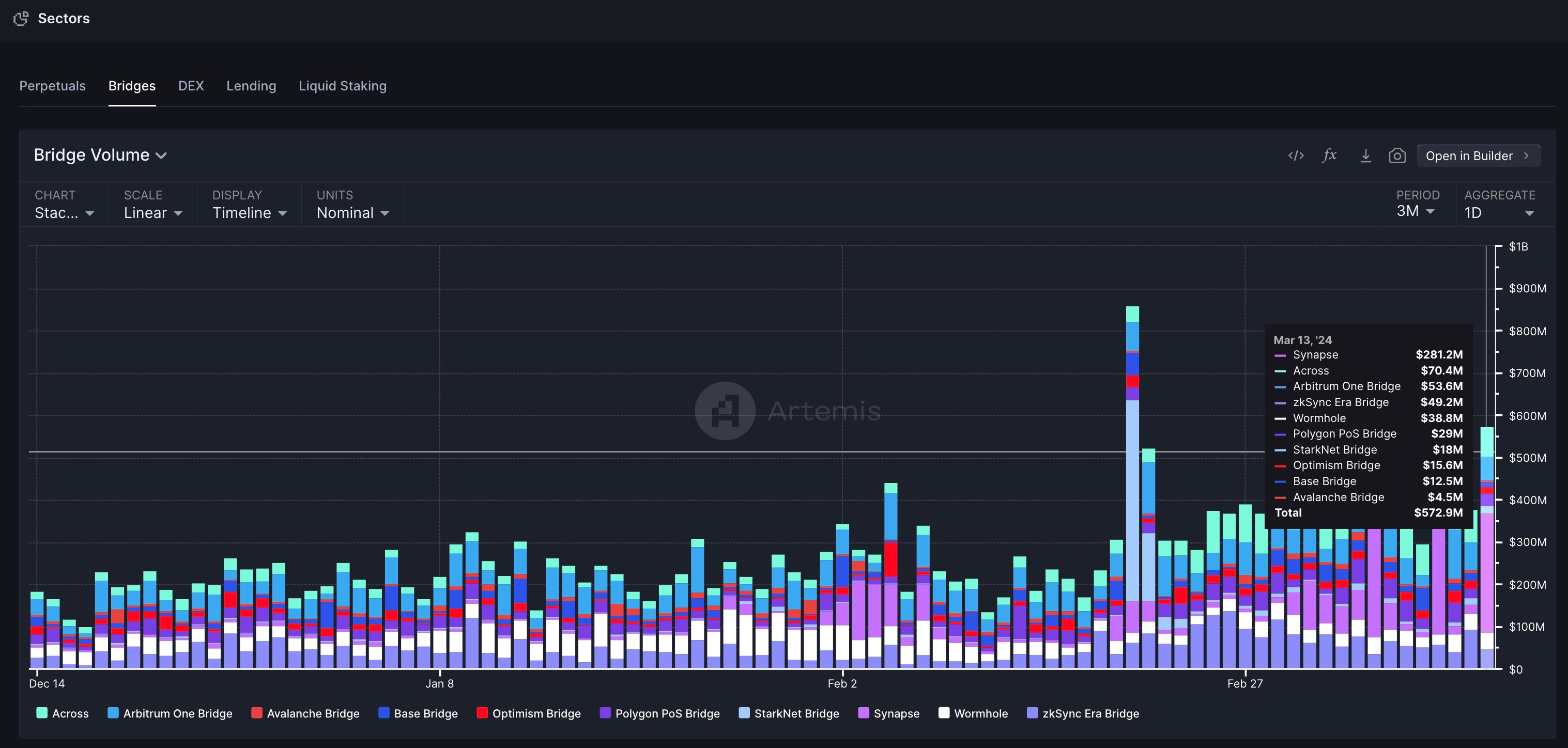Toggle Arbitrum One Bridge legend series

tap(170, 713)
